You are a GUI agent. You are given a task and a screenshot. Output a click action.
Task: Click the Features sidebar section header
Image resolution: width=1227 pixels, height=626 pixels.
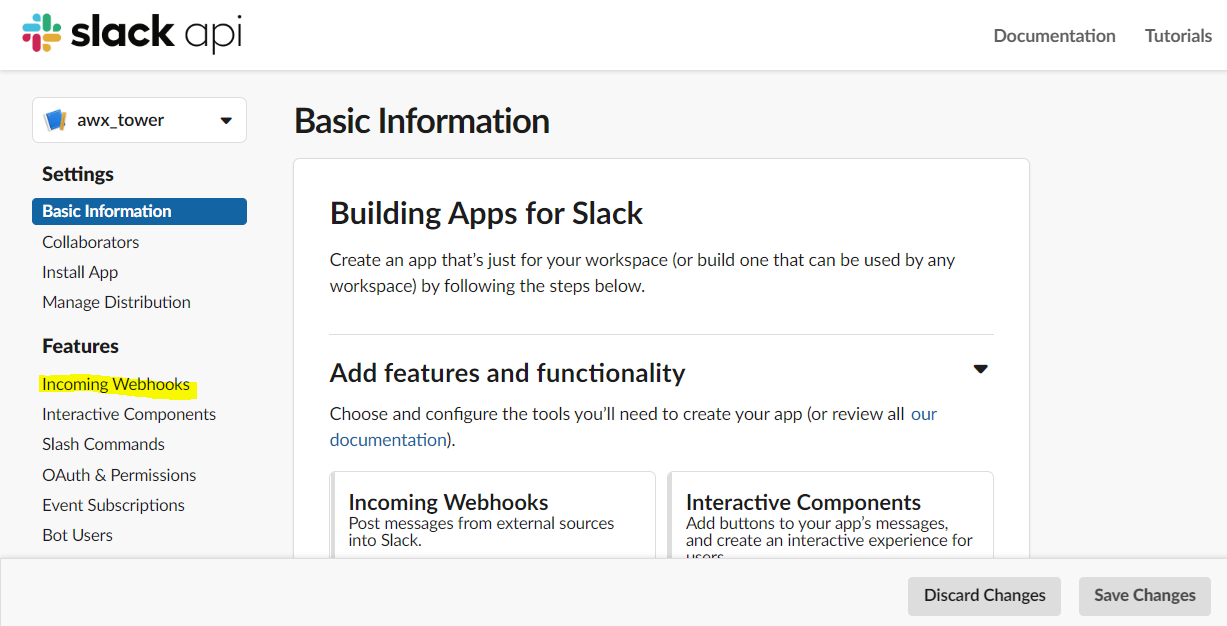[x=80, y=346]
